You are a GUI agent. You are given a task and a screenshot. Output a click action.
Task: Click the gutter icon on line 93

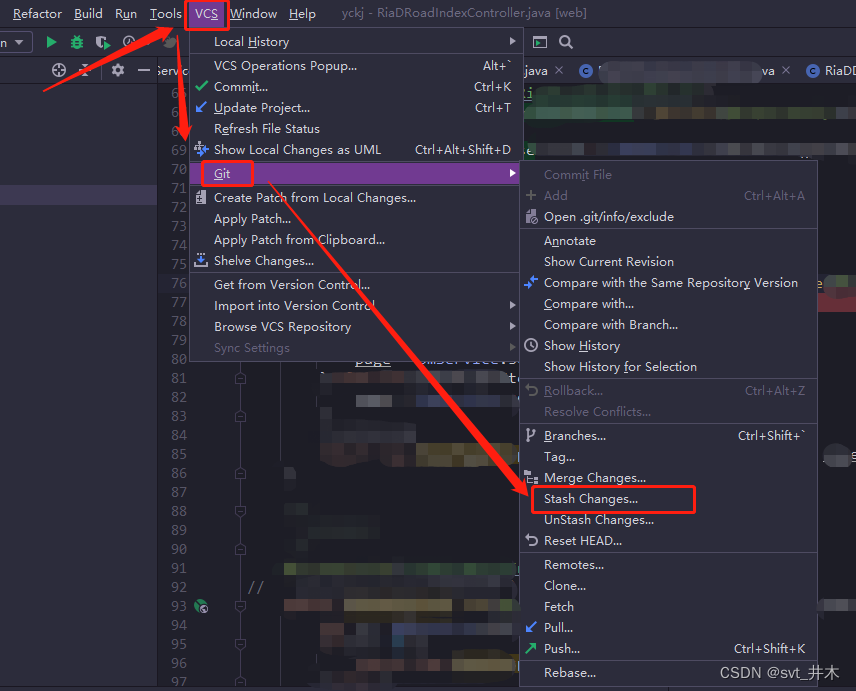(201, 606)
